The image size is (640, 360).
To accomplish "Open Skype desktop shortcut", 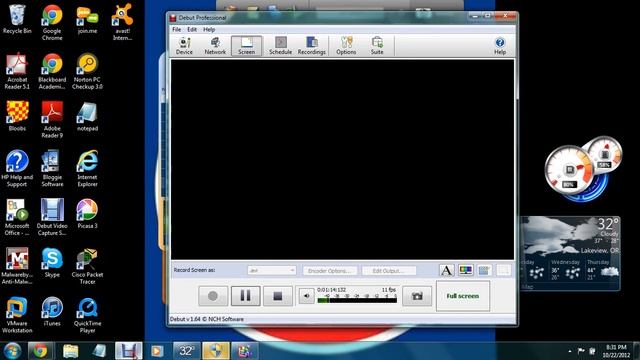I will [52, 262].
